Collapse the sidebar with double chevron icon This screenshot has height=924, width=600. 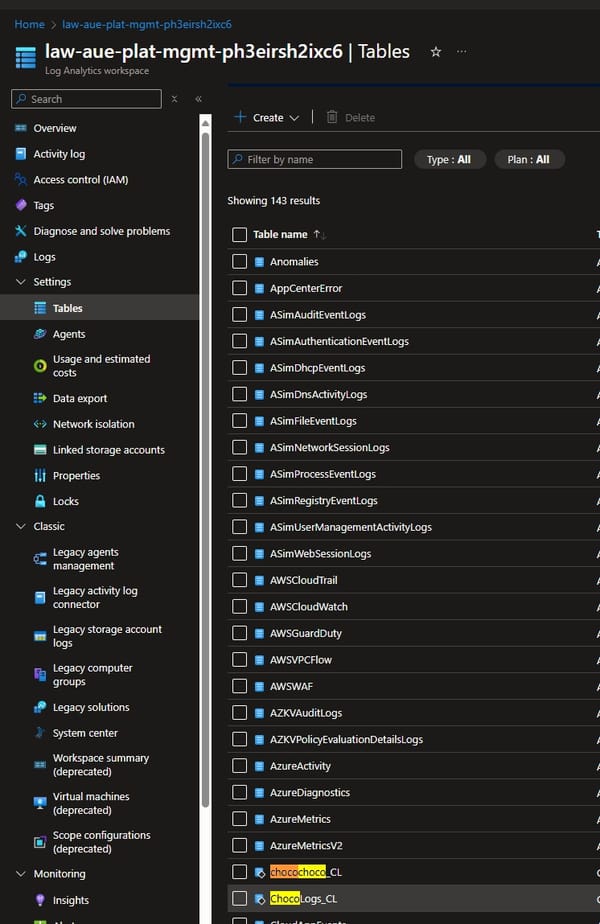(x=199, y=99)
